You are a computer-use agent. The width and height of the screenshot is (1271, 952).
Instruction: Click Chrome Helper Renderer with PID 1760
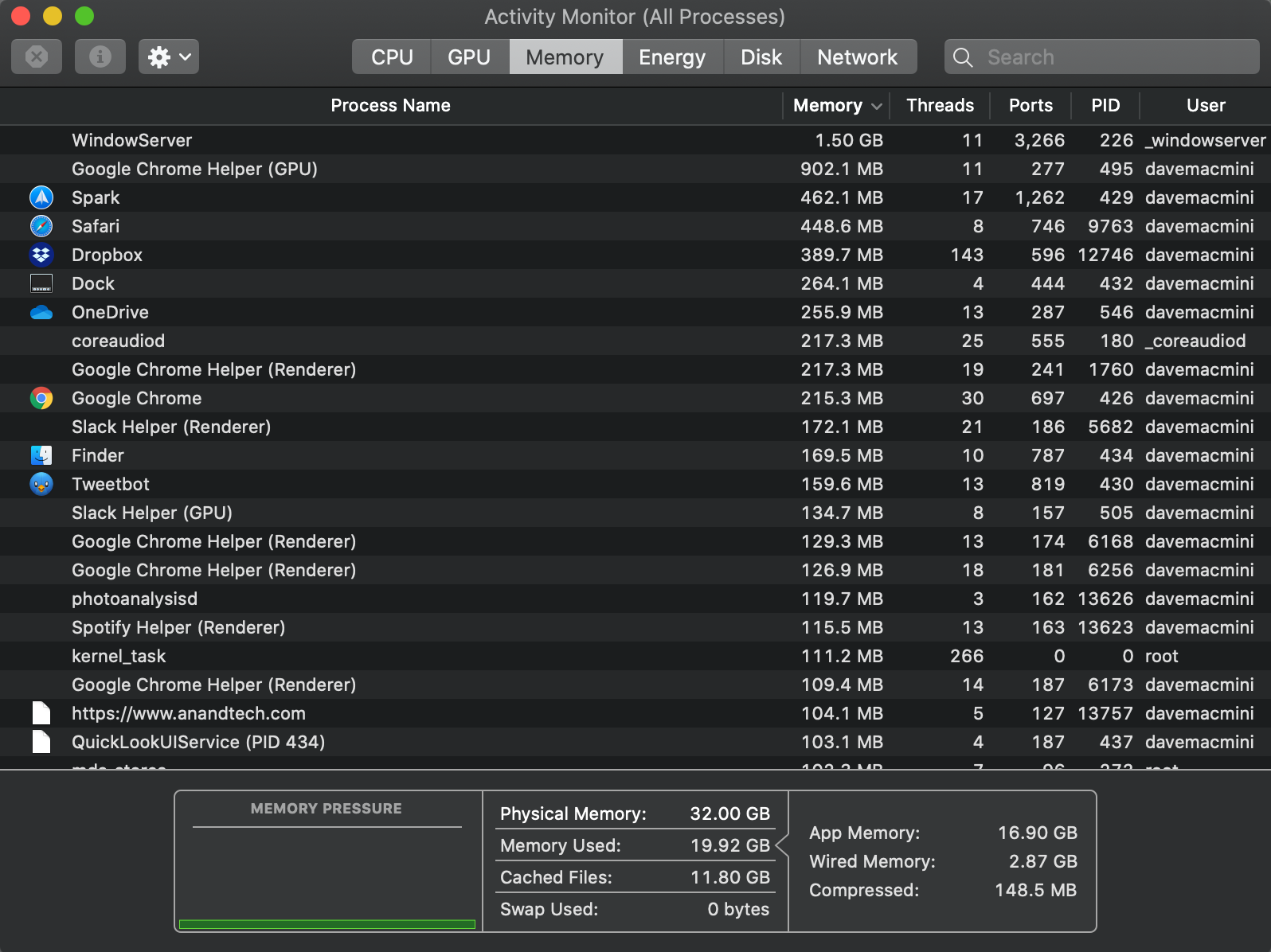(x=635, y=369)
